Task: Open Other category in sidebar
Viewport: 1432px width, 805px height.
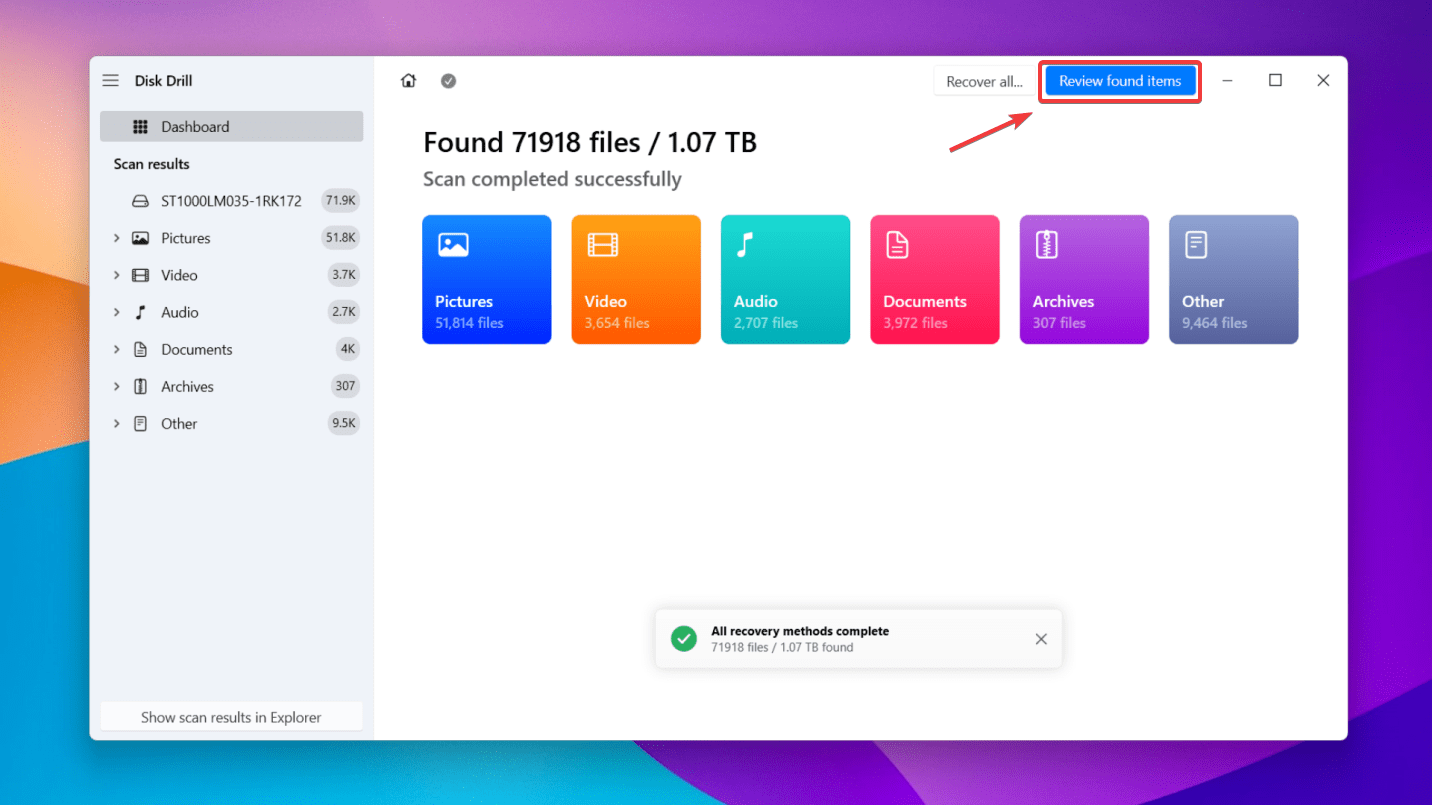Action: click(x=231, y=423)
